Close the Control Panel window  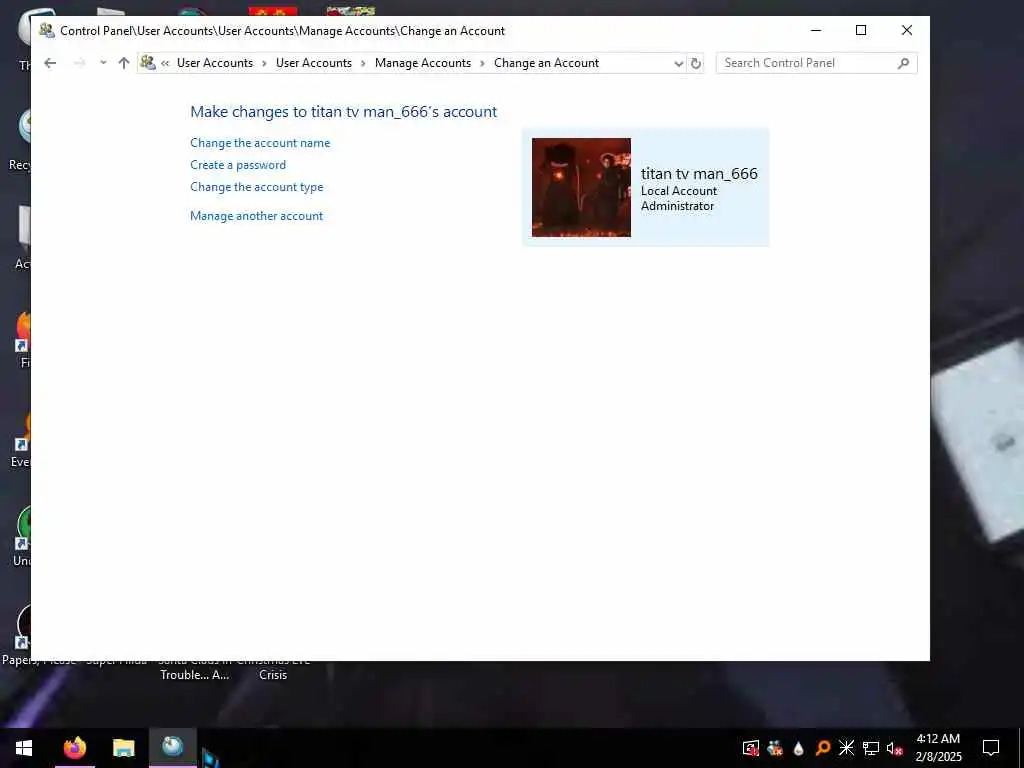click(906, 30)
